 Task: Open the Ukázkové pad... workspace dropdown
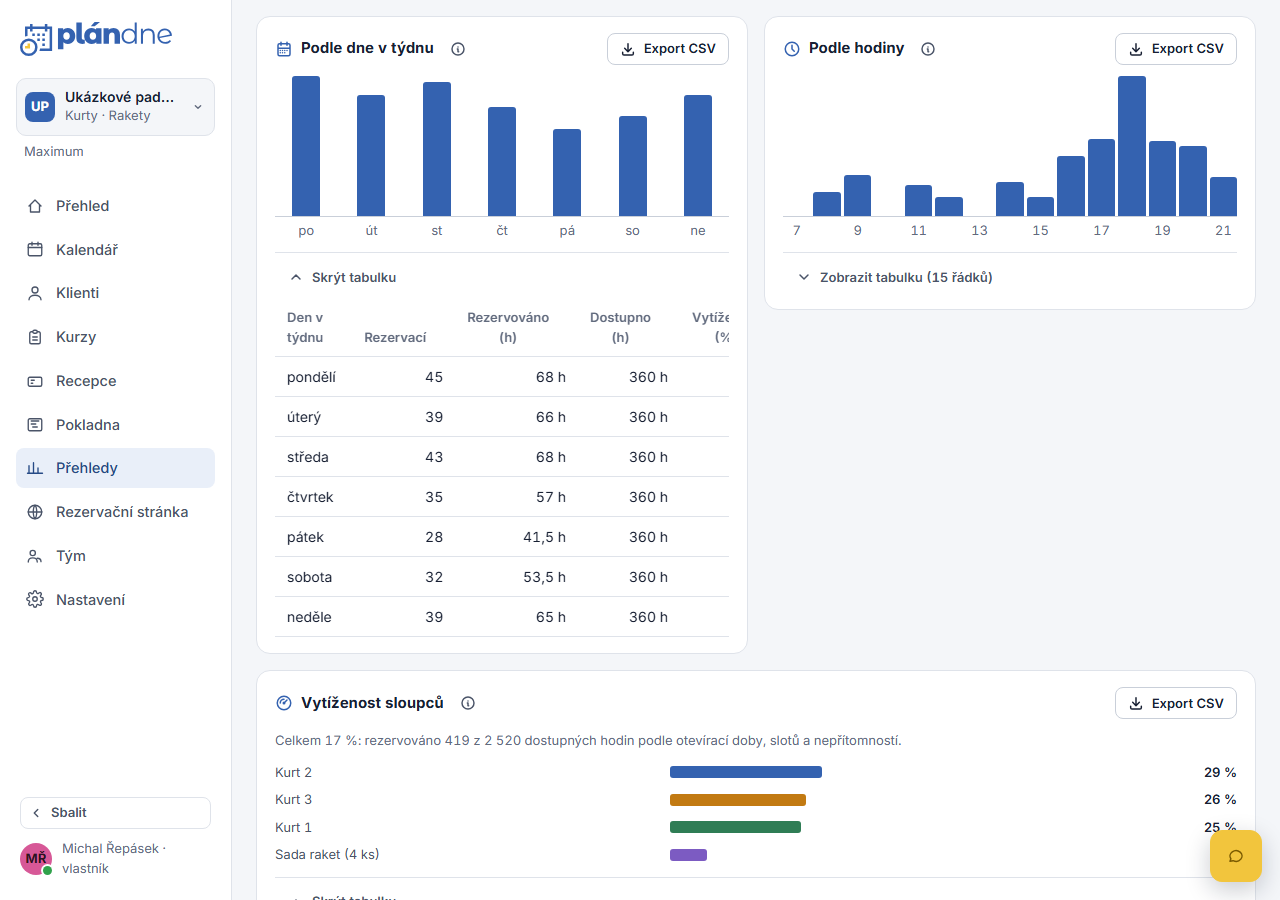click(x=115, y=107)
